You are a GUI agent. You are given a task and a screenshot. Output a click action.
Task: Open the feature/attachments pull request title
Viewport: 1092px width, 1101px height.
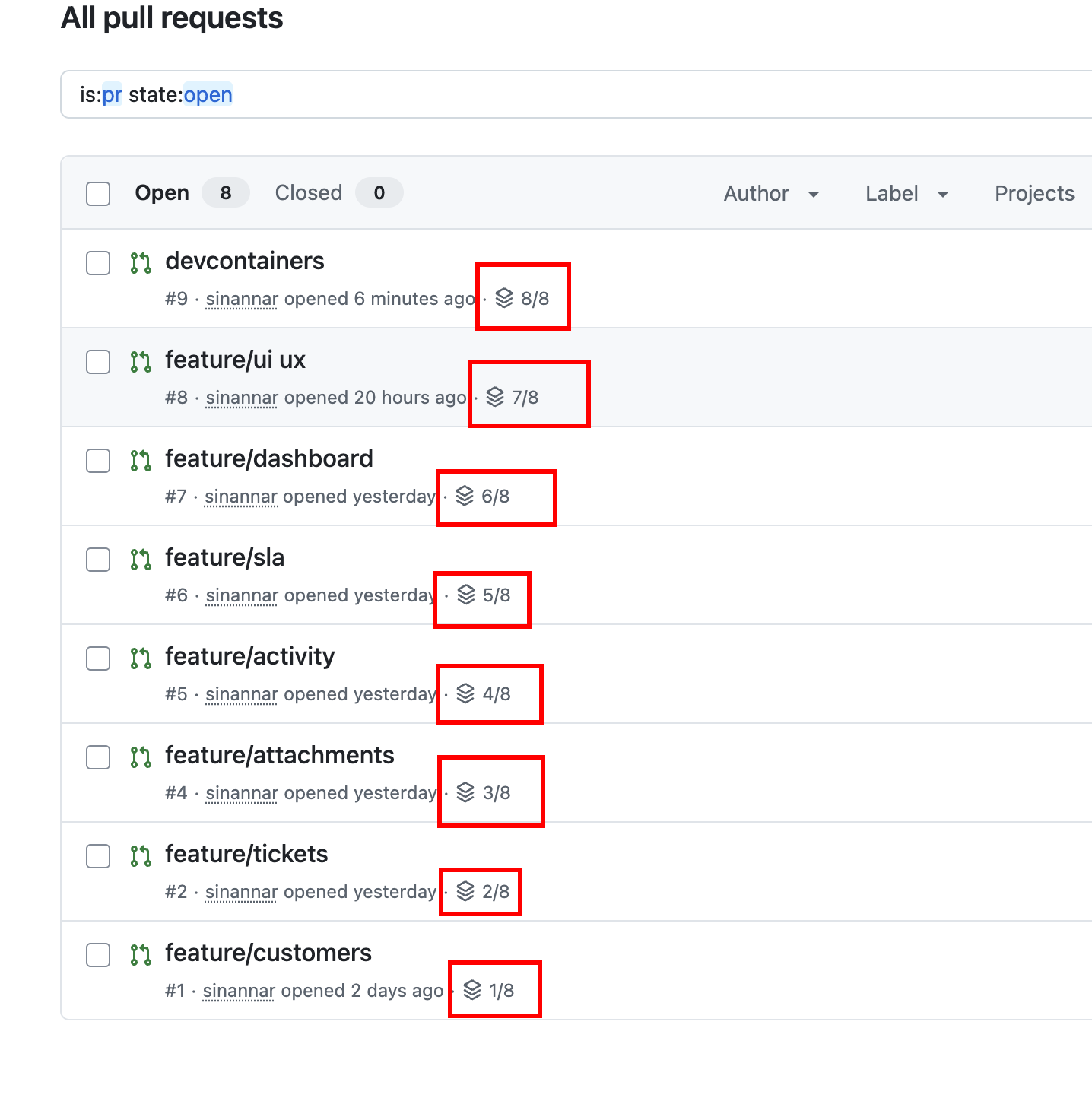[280, 755]
